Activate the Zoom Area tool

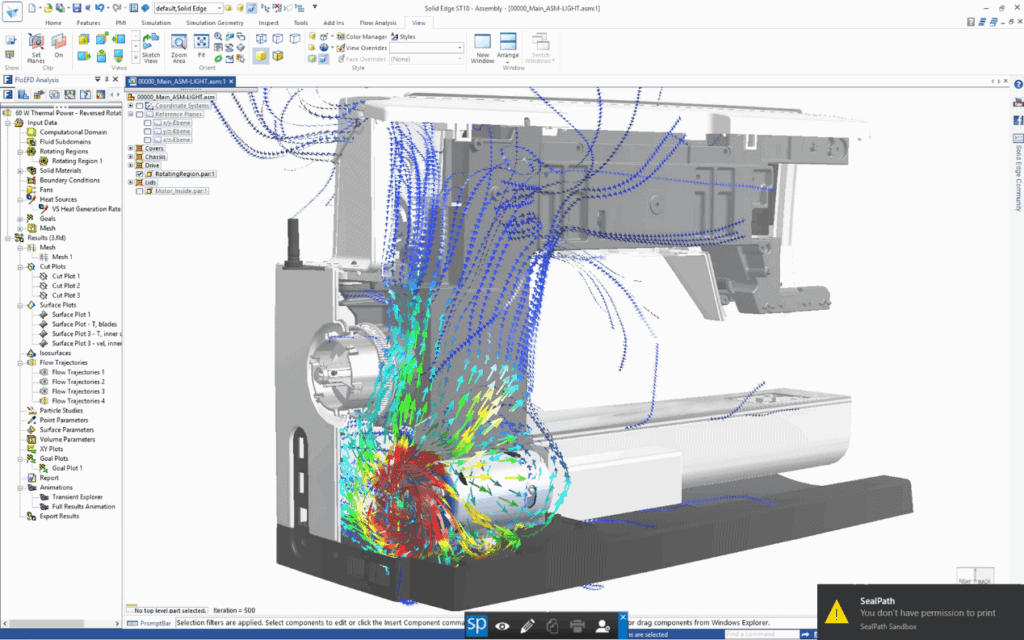179,48
